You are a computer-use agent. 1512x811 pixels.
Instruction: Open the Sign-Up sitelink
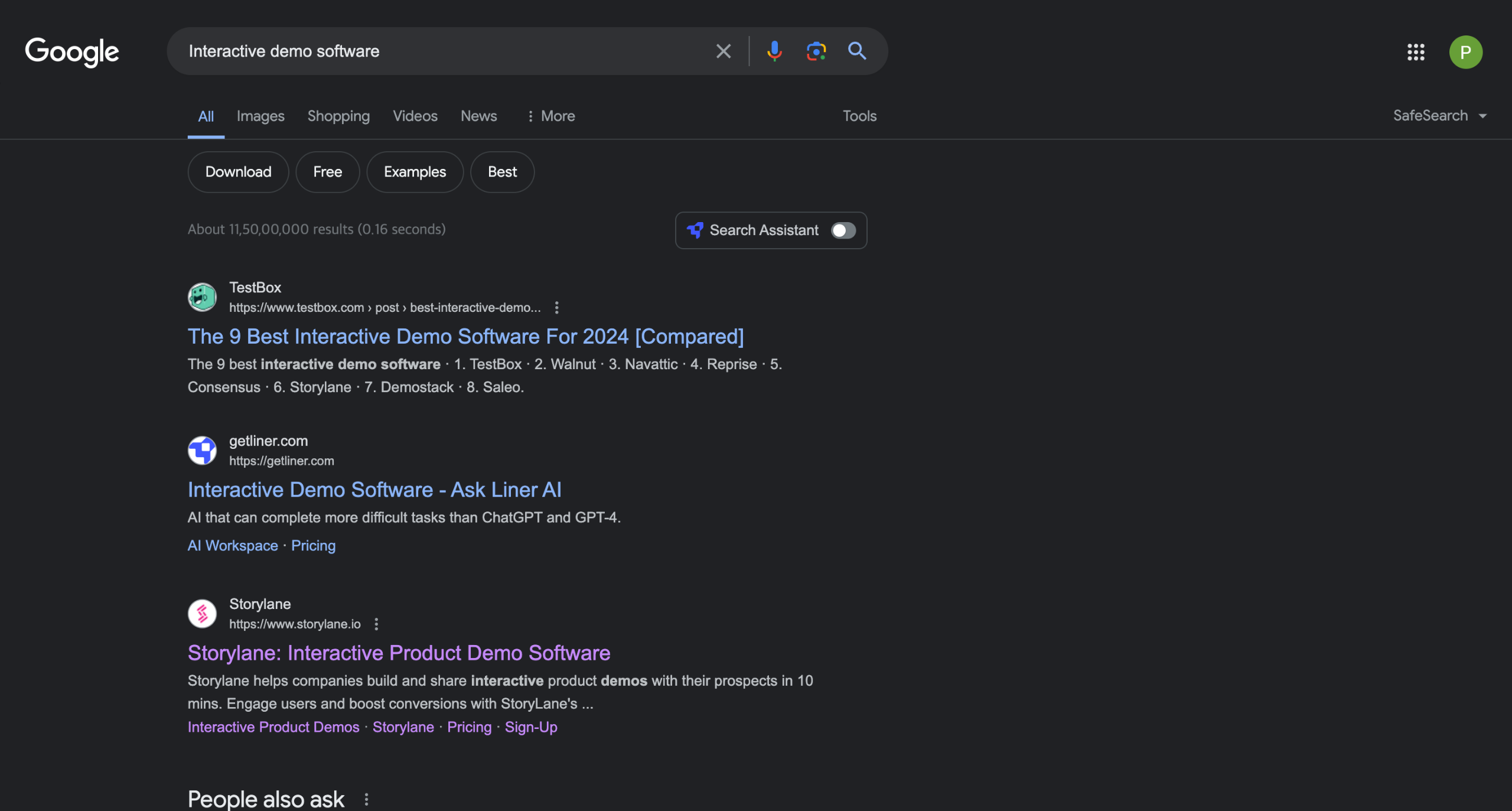point(530,727)
